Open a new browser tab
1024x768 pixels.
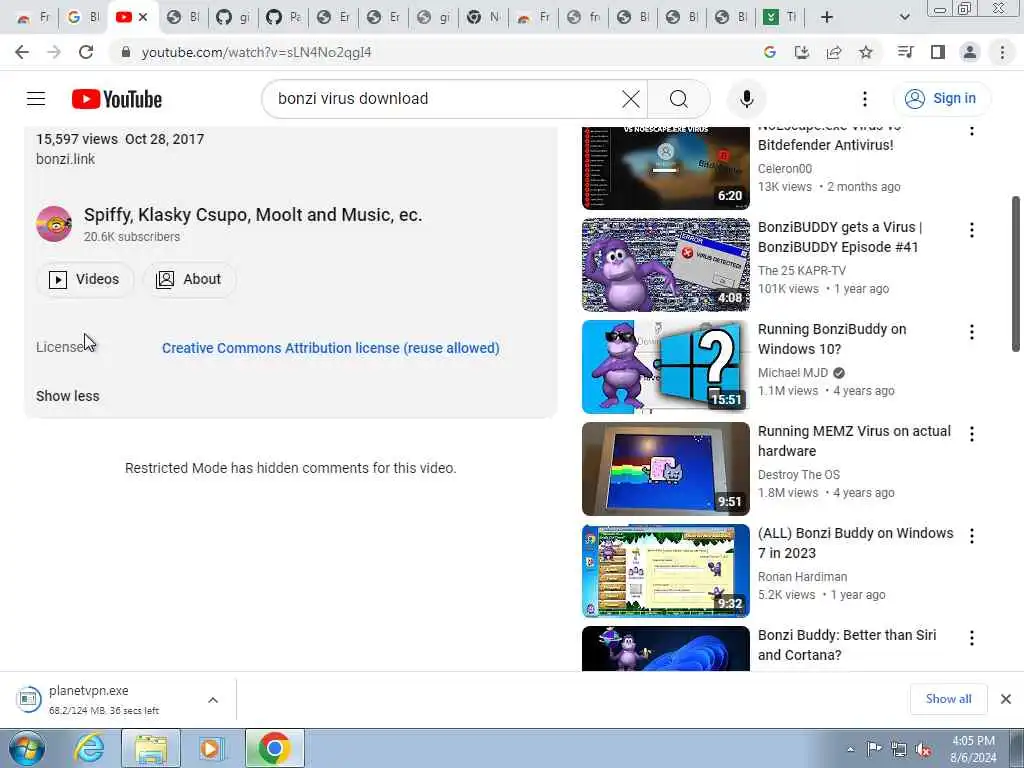tap(827, 17)
